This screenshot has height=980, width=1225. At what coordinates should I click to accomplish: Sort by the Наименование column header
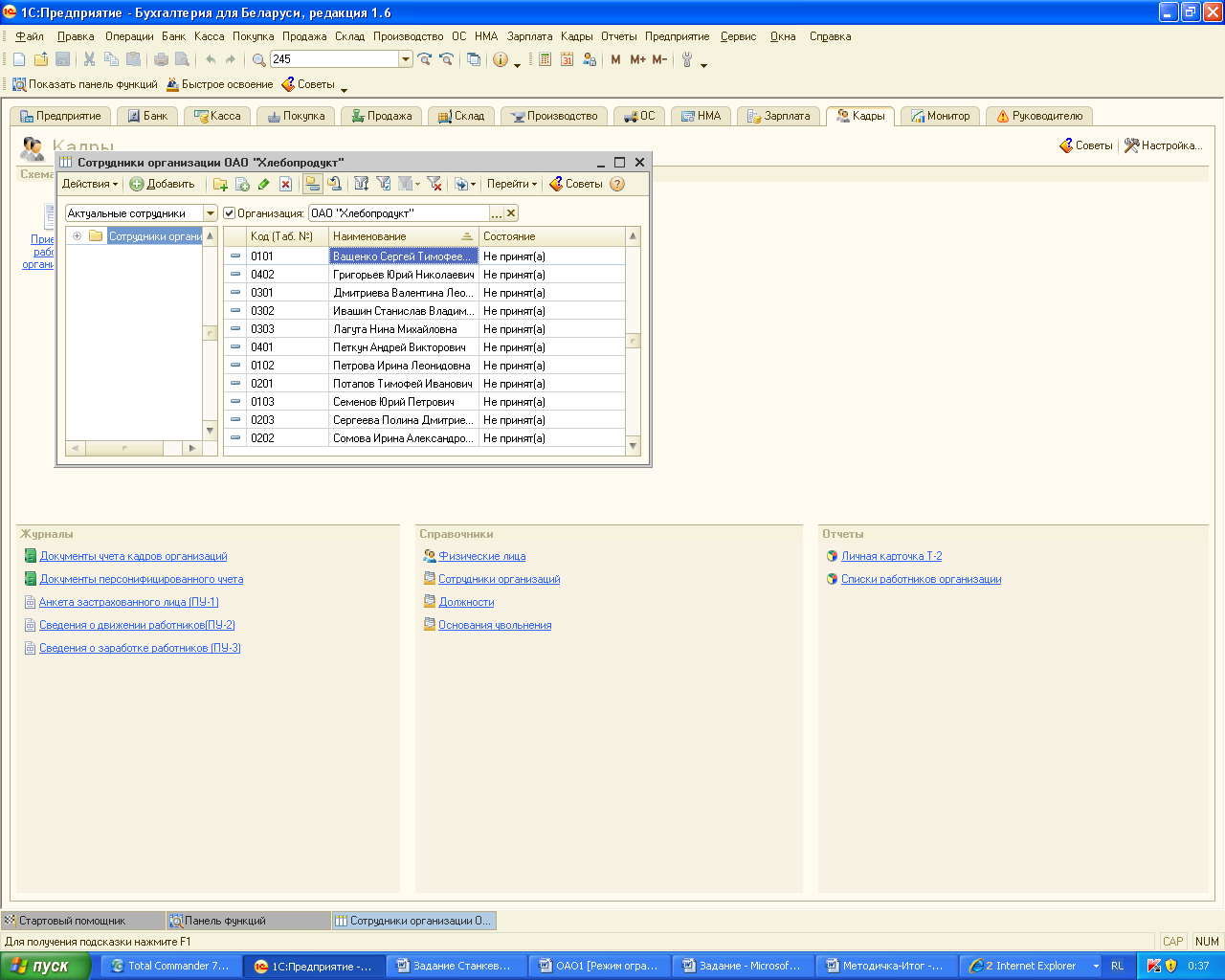click(x=403, y=236)
